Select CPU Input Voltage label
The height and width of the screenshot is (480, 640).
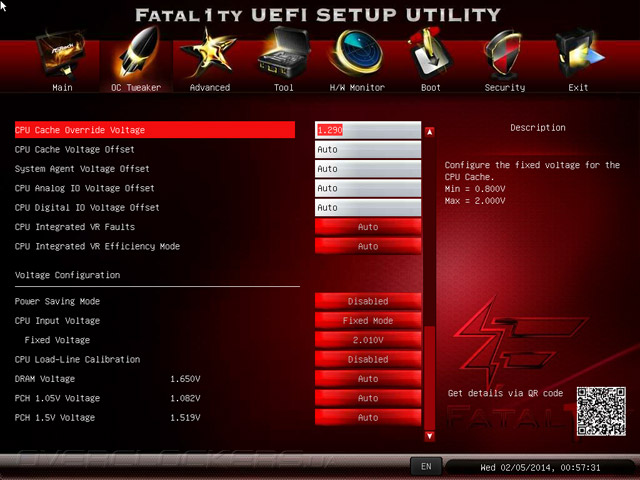click(57, 320)
